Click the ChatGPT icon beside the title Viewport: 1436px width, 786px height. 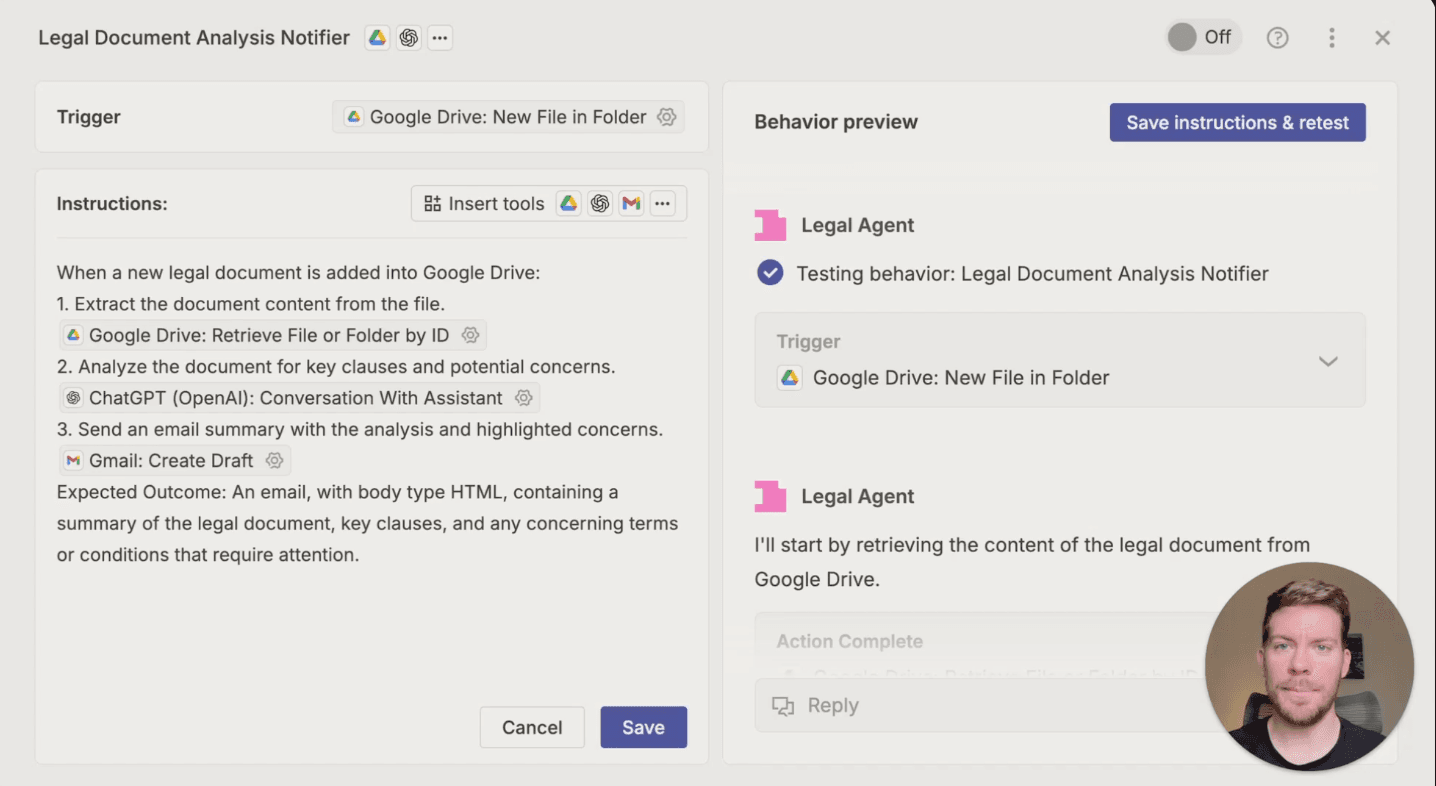point(408,38)
